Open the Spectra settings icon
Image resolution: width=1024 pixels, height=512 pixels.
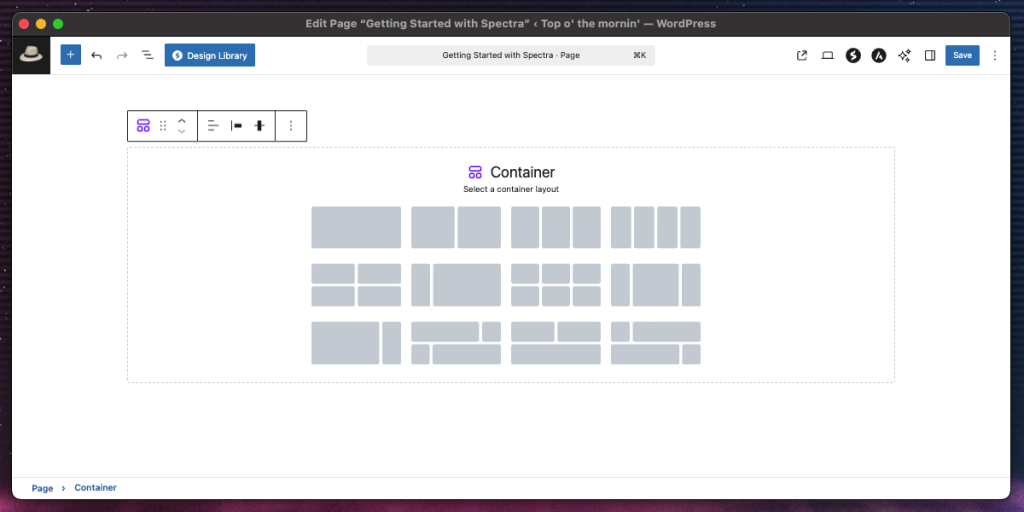click(x=853, y=56)
